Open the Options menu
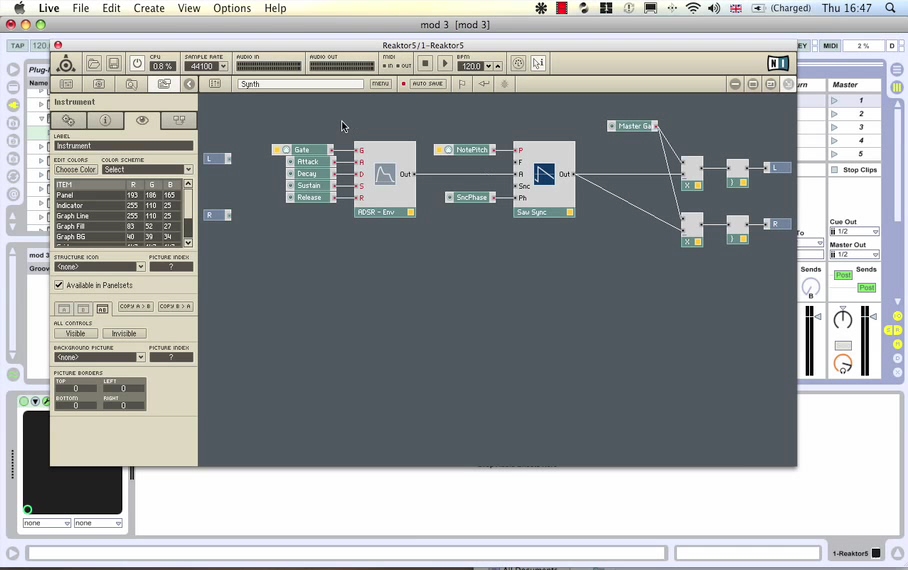Image resolution: width=908 pixels, height=570 pixels. (x=232, y=8)
